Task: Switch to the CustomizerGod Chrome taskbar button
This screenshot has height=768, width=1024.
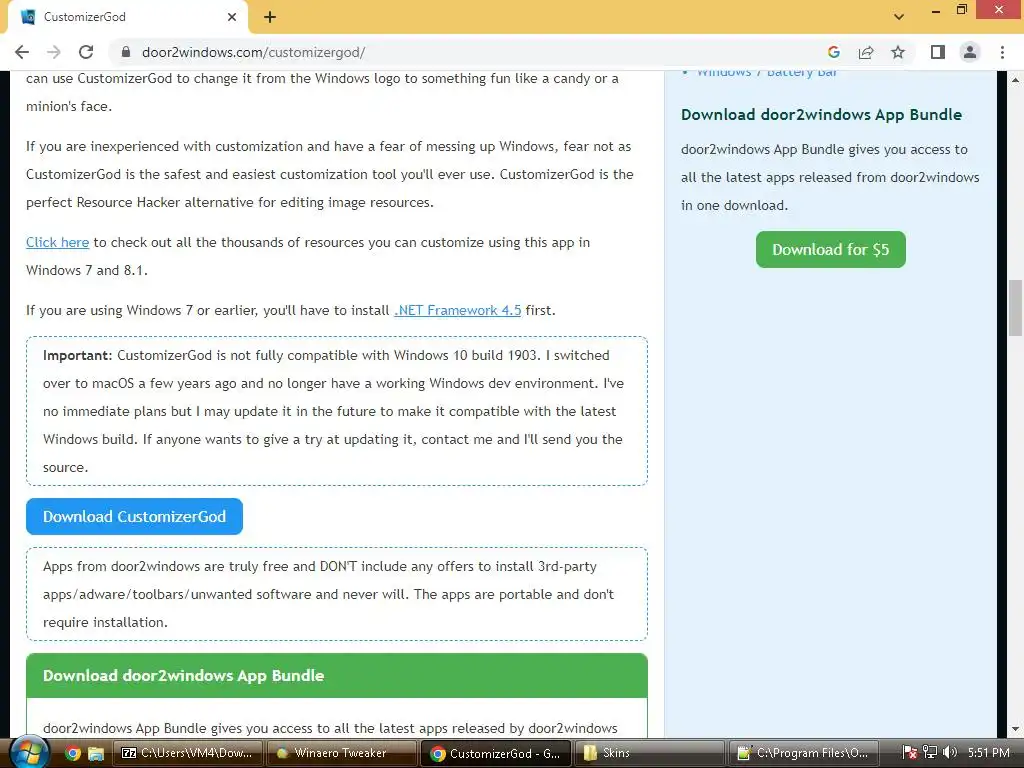Action: click(x=496, y=753)
